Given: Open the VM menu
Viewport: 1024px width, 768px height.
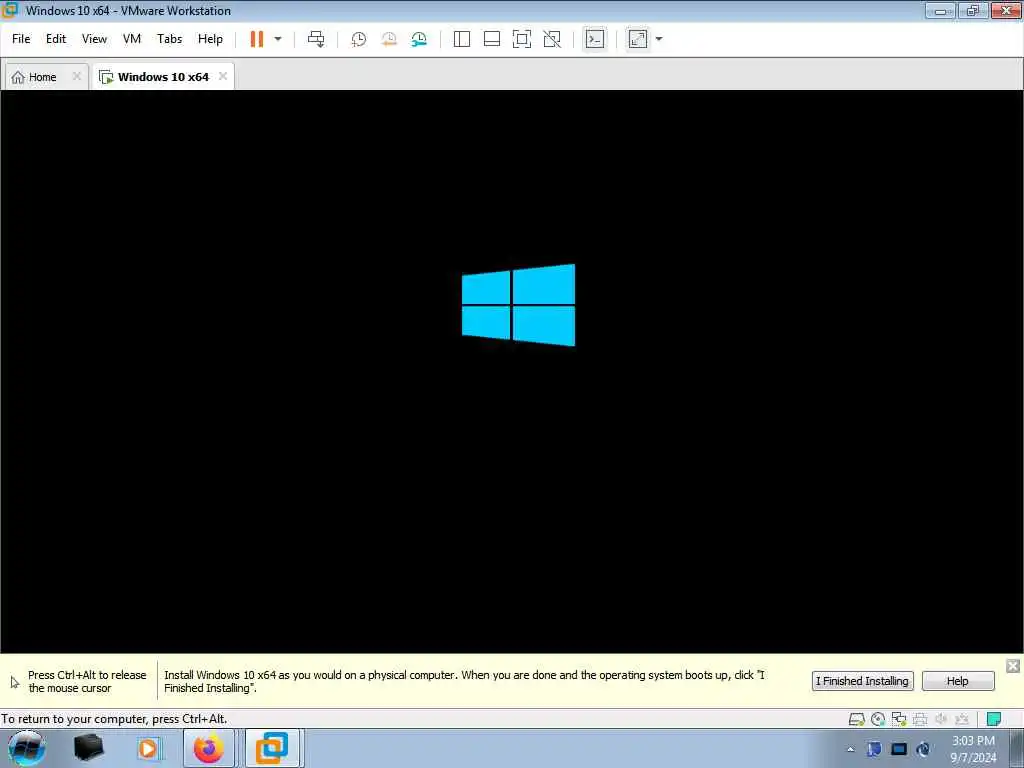Looking at the screenshot, I should click(132, 39).
